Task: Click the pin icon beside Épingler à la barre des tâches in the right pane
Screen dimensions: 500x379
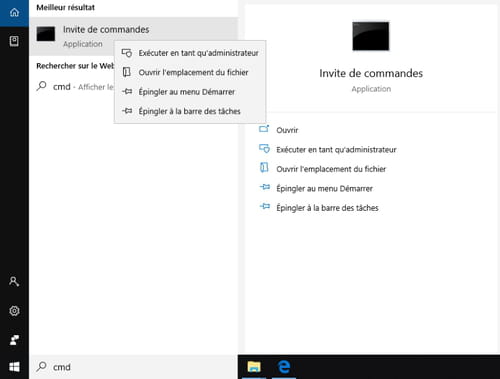Action: 265,207
